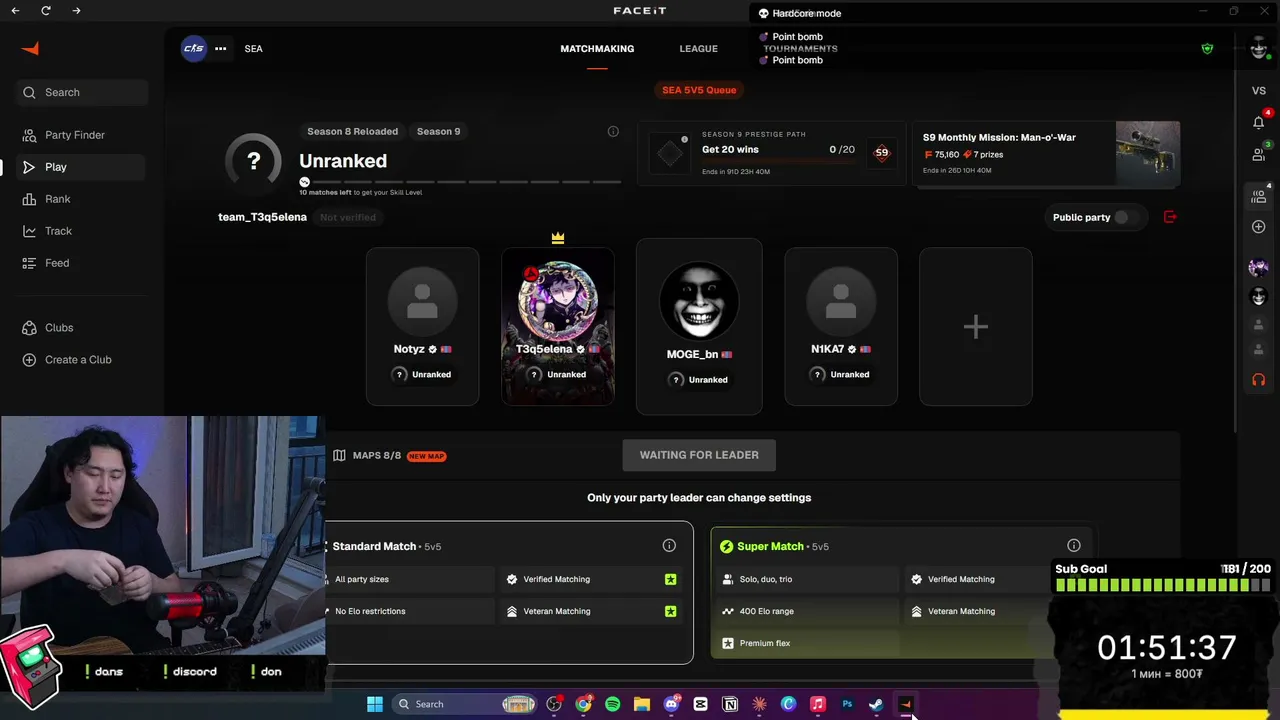Click the circled plus icon in right sidebar
Screen dimensions: 1280x720
coord(1259,227)
